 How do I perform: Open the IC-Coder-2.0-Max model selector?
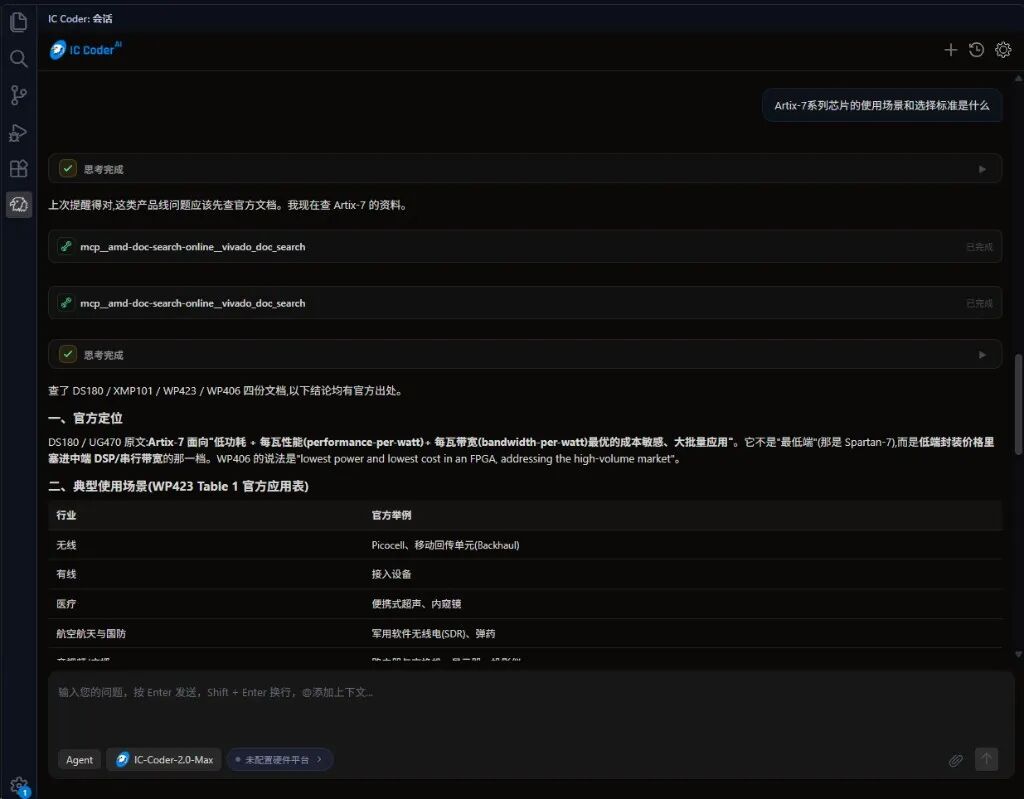(164, 760)
